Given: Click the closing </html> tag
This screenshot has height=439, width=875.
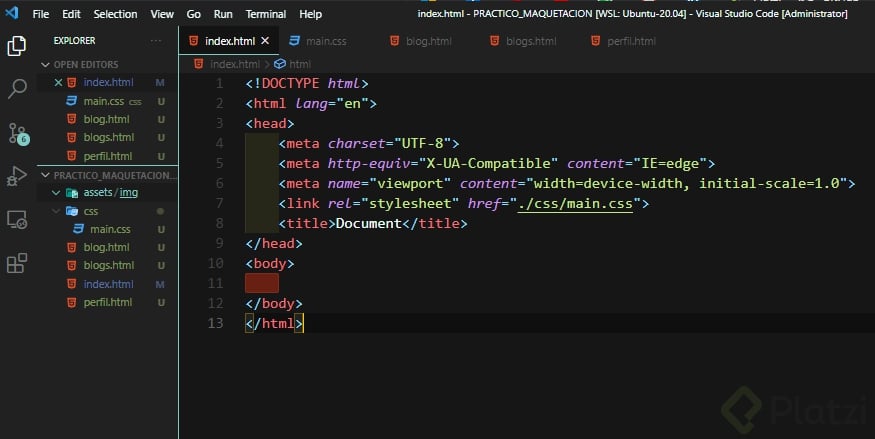Looking at the screenshot, I should tap(275, 324).
